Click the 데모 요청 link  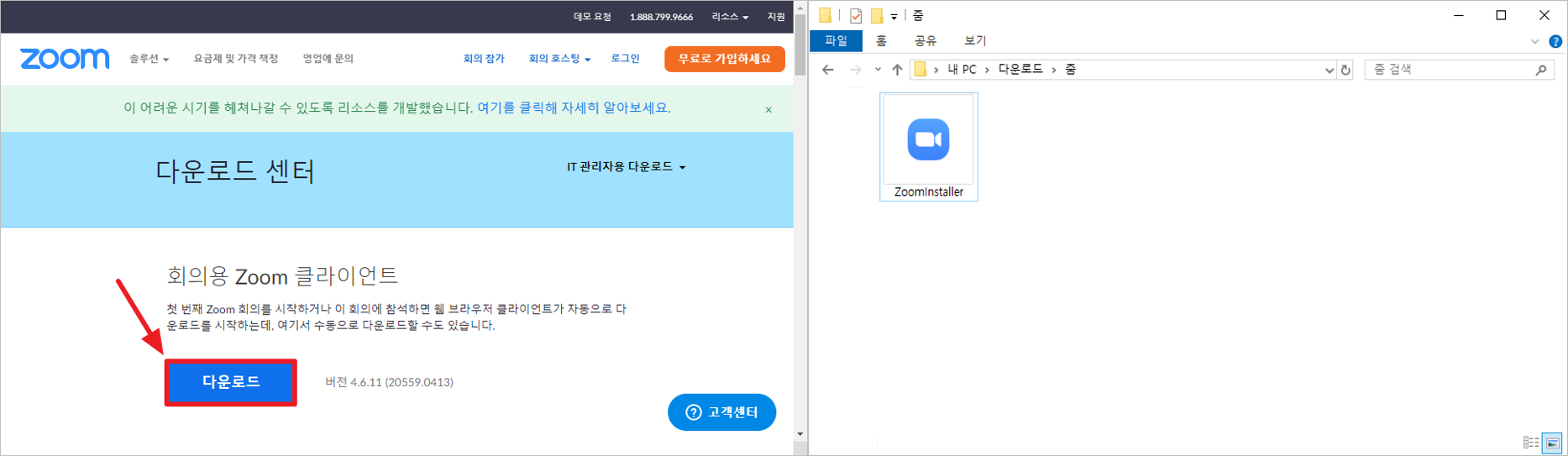tap(592, 17)
